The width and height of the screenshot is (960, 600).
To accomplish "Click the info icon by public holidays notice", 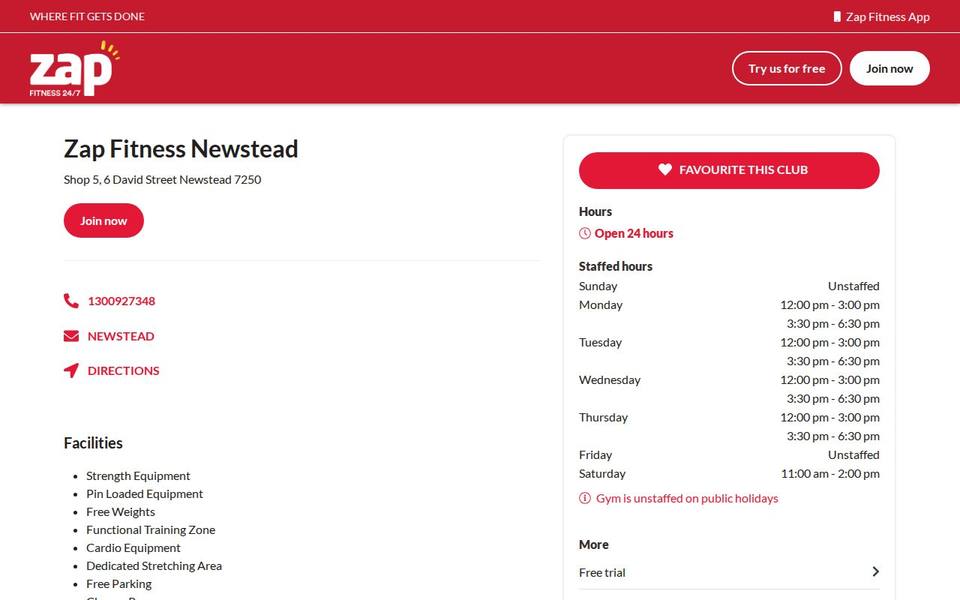I will 585,498.
